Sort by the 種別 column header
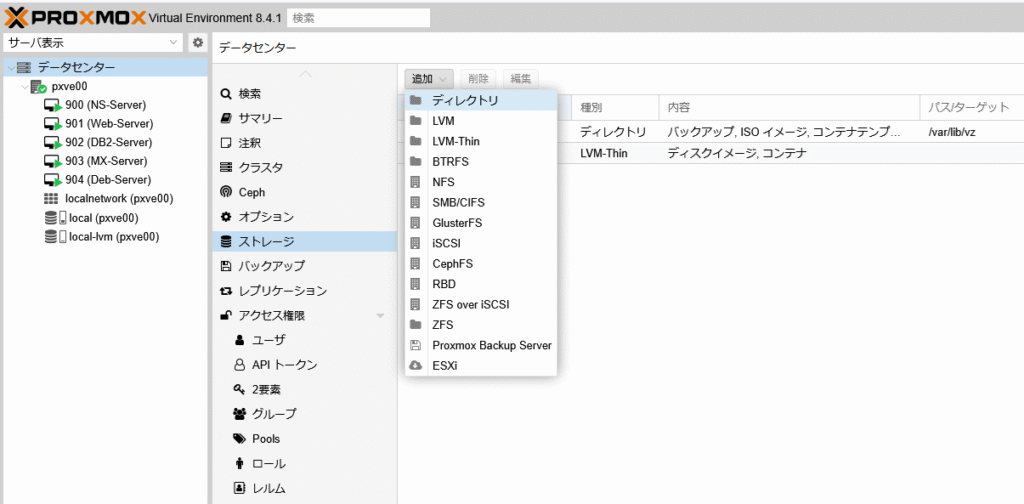Screen dimensions: 1024x504 tap(615, 107)
